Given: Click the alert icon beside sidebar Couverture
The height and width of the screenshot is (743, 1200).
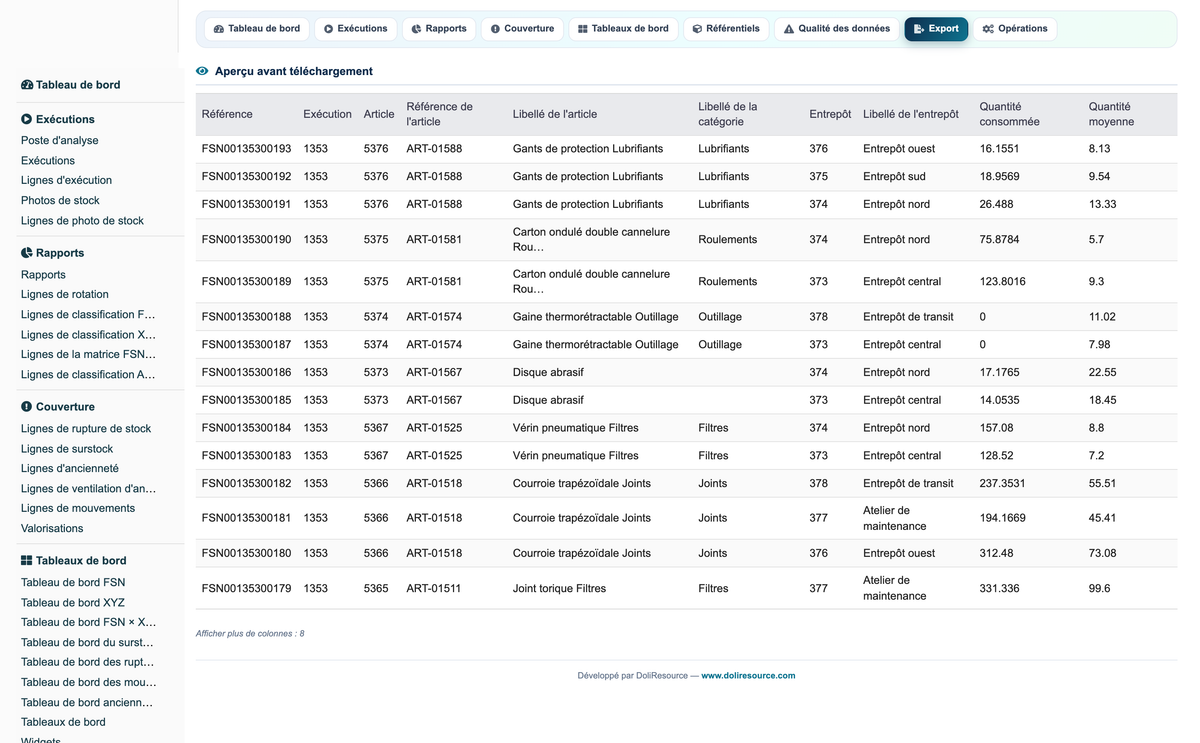Looking at the screenshot, I should click(27, 407).
